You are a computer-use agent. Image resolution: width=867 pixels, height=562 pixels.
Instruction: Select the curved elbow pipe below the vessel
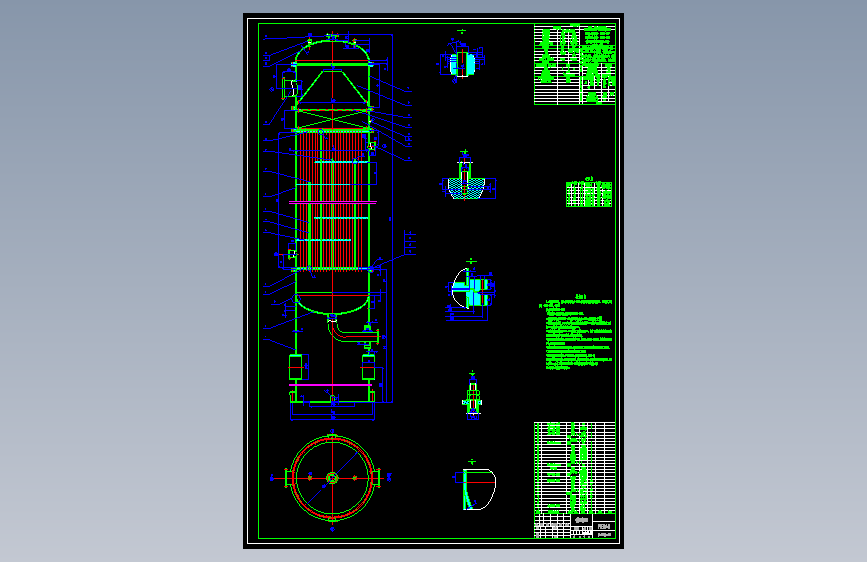point(352,329)
